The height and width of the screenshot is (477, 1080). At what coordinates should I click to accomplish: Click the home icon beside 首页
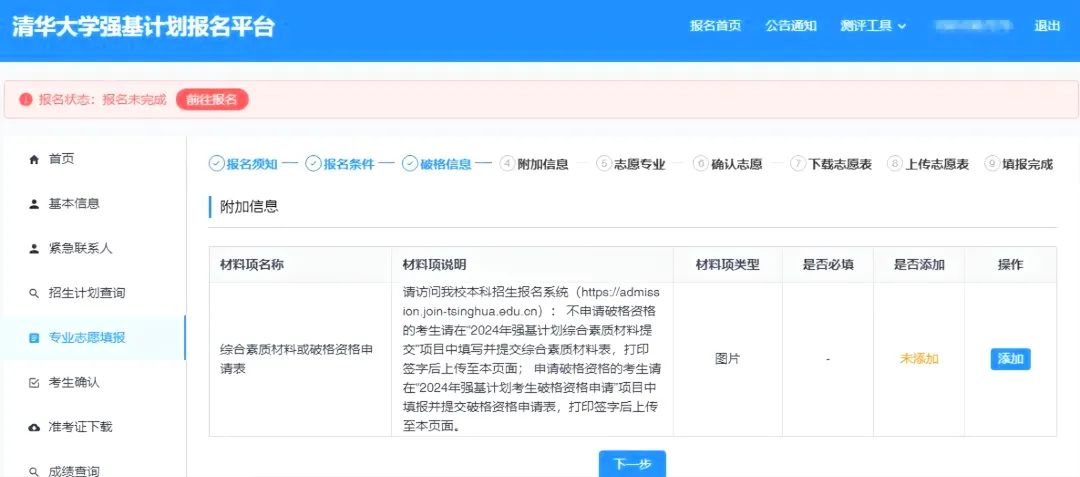click(34, 159)
